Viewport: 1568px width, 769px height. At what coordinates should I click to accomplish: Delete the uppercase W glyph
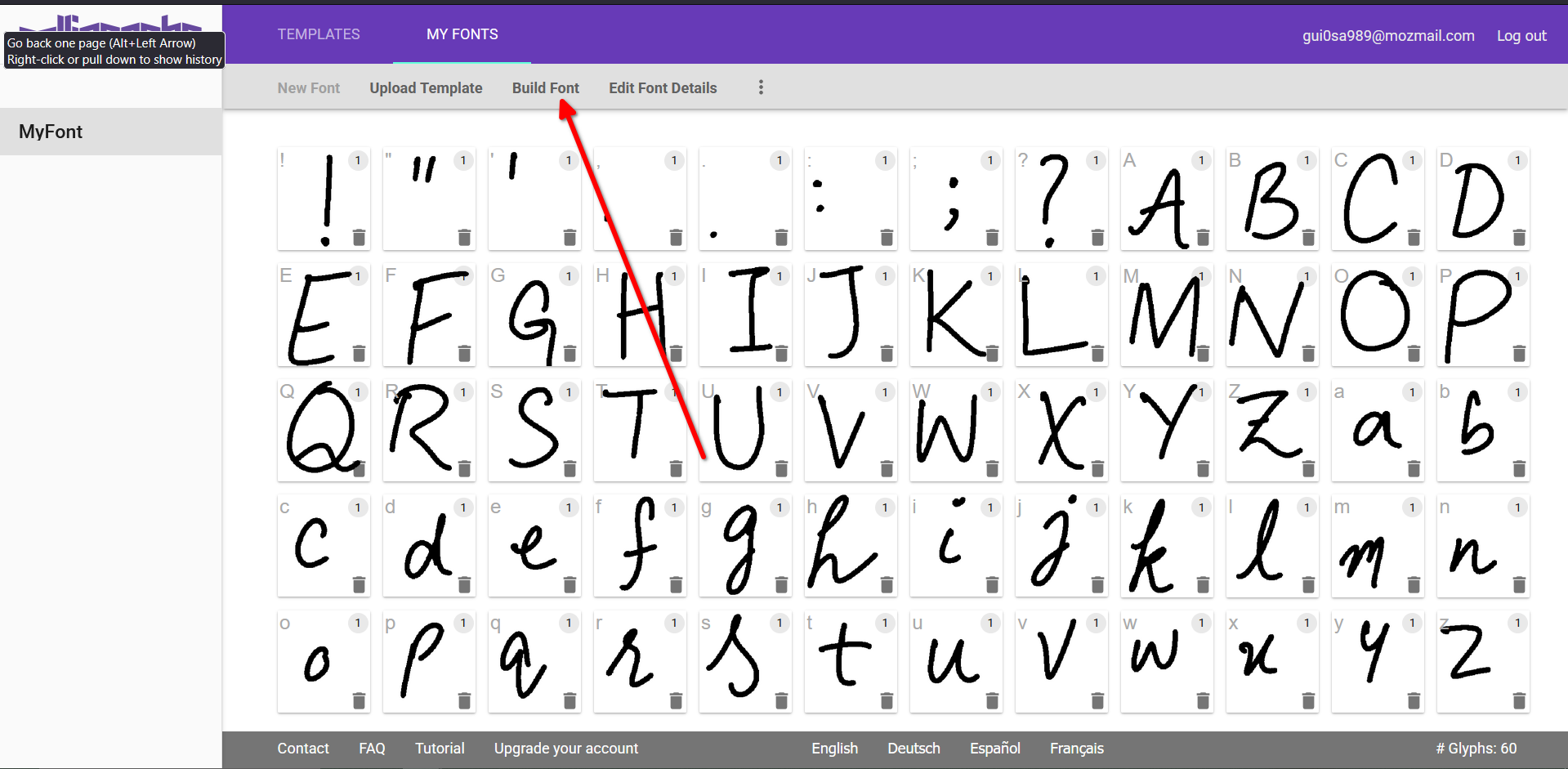(992, 469)
